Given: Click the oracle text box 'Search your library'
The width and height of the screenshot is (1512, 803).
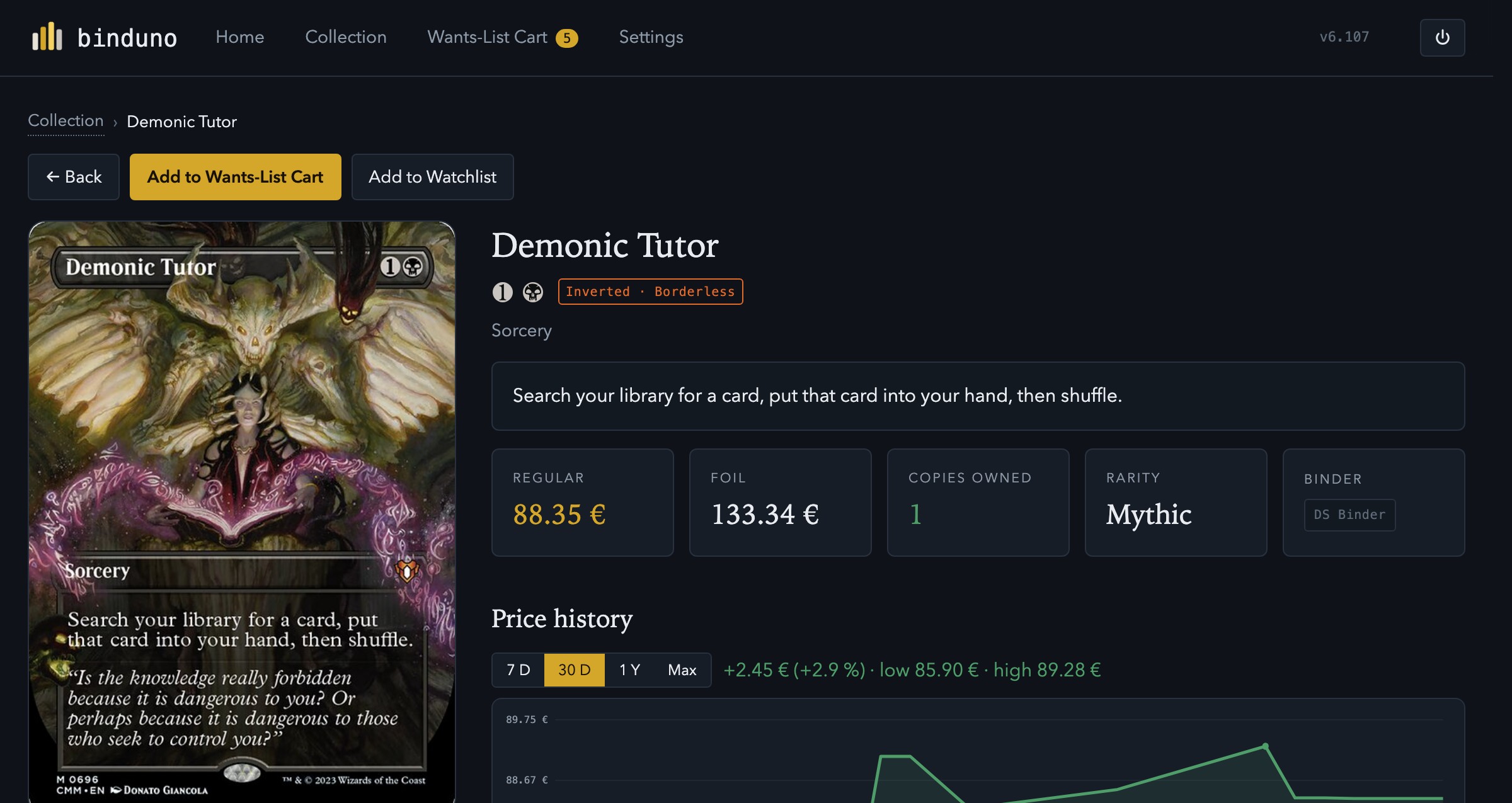Looking at the screenshot, I should 978,396.
